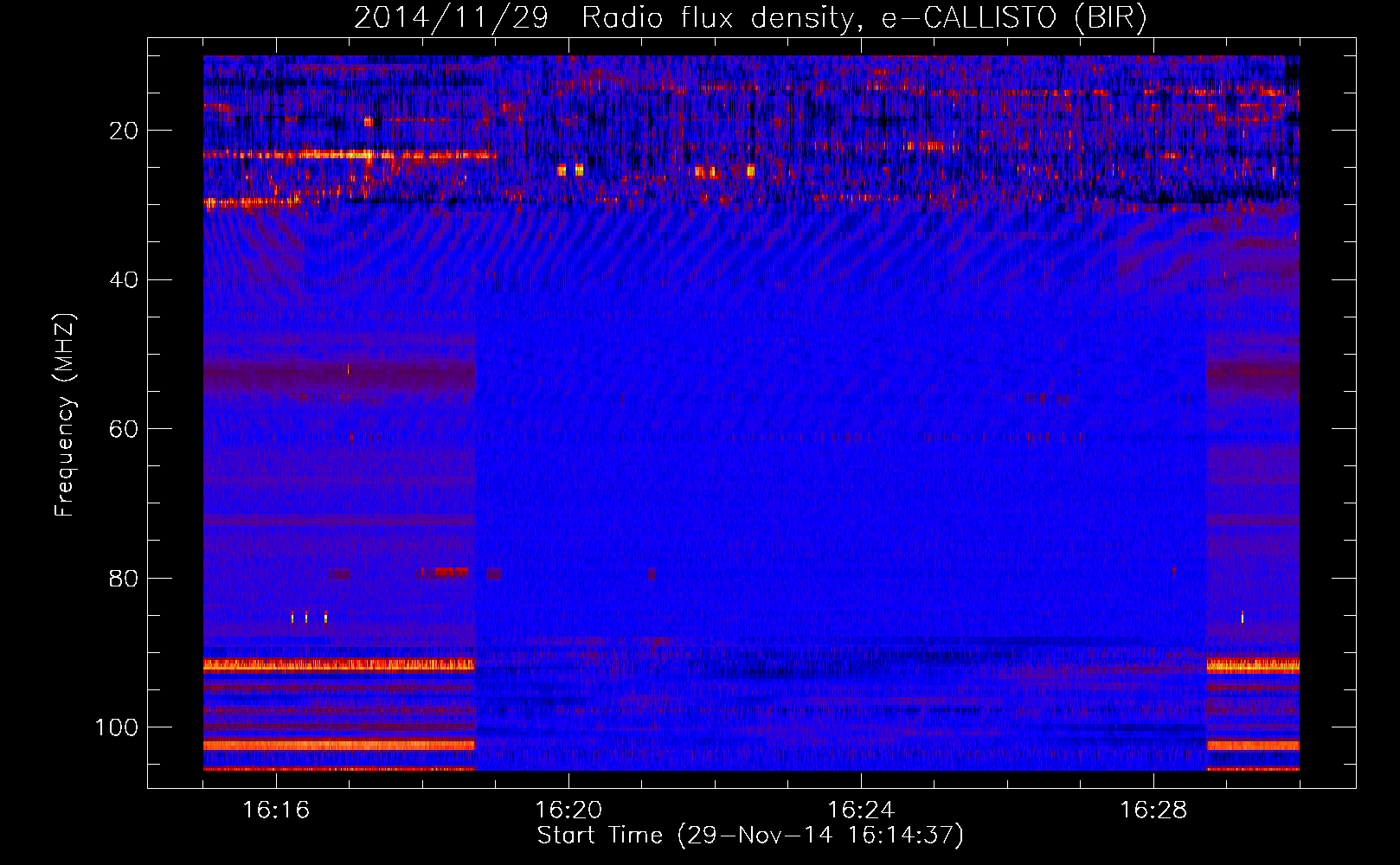This screenshot has width=1400, height=865.
Task: Click the "16:20" time tick label
Action: [x=568, y=811]
